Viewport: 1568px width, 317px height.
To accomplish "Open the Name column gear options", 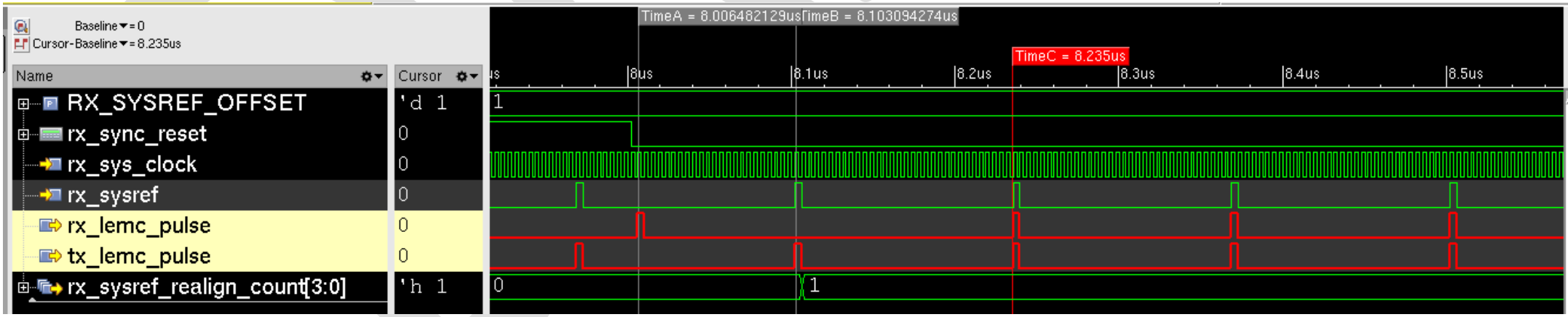I will pyautogui.click(x=372, y=76).
